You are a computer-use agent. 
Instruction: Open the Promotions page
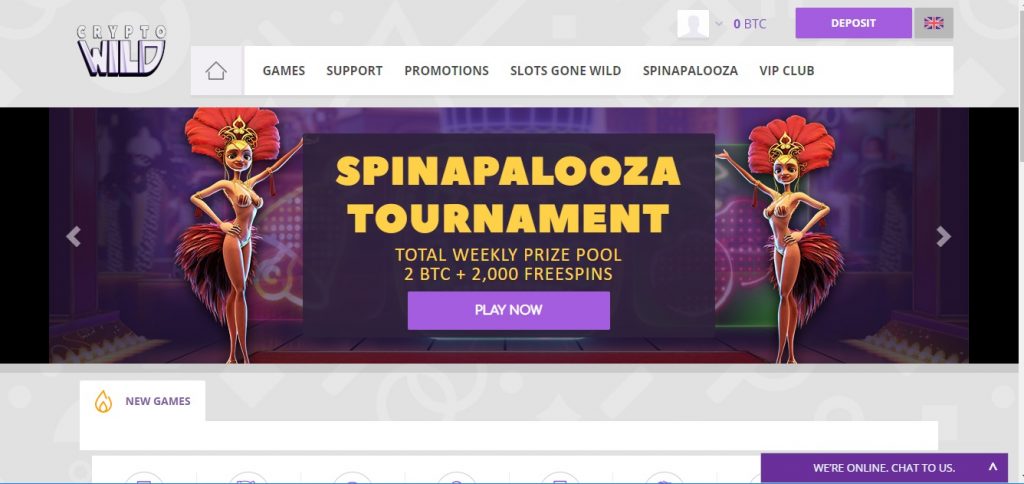446,71
